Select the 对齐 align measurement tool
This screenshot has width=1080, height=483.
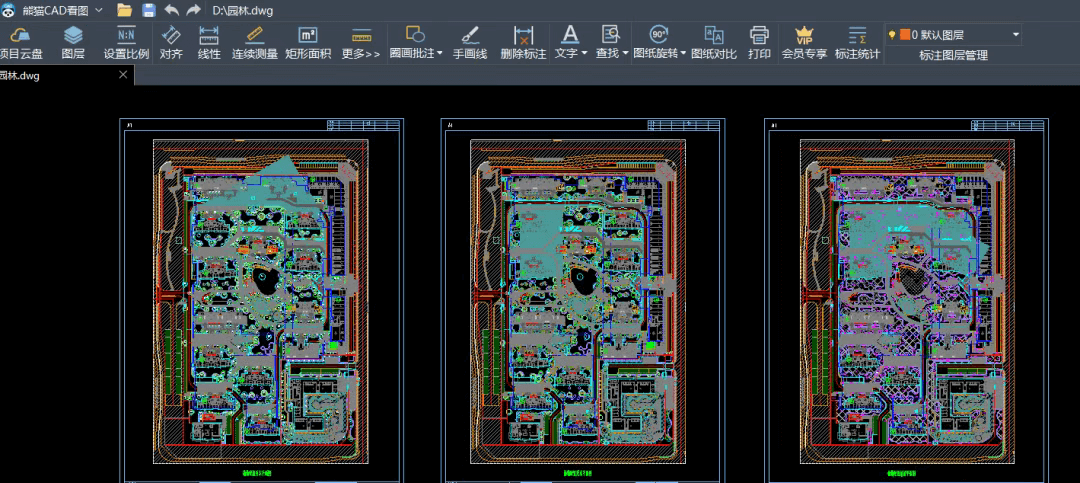pos(171,43)
